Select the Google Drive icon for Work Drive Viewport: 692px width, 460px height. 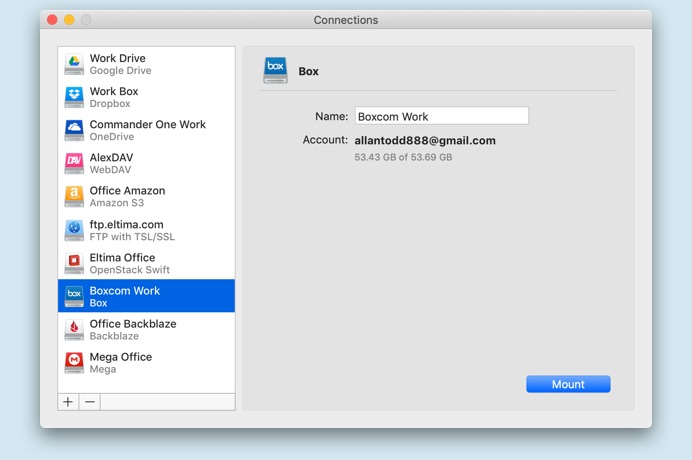tap(74, 64)
